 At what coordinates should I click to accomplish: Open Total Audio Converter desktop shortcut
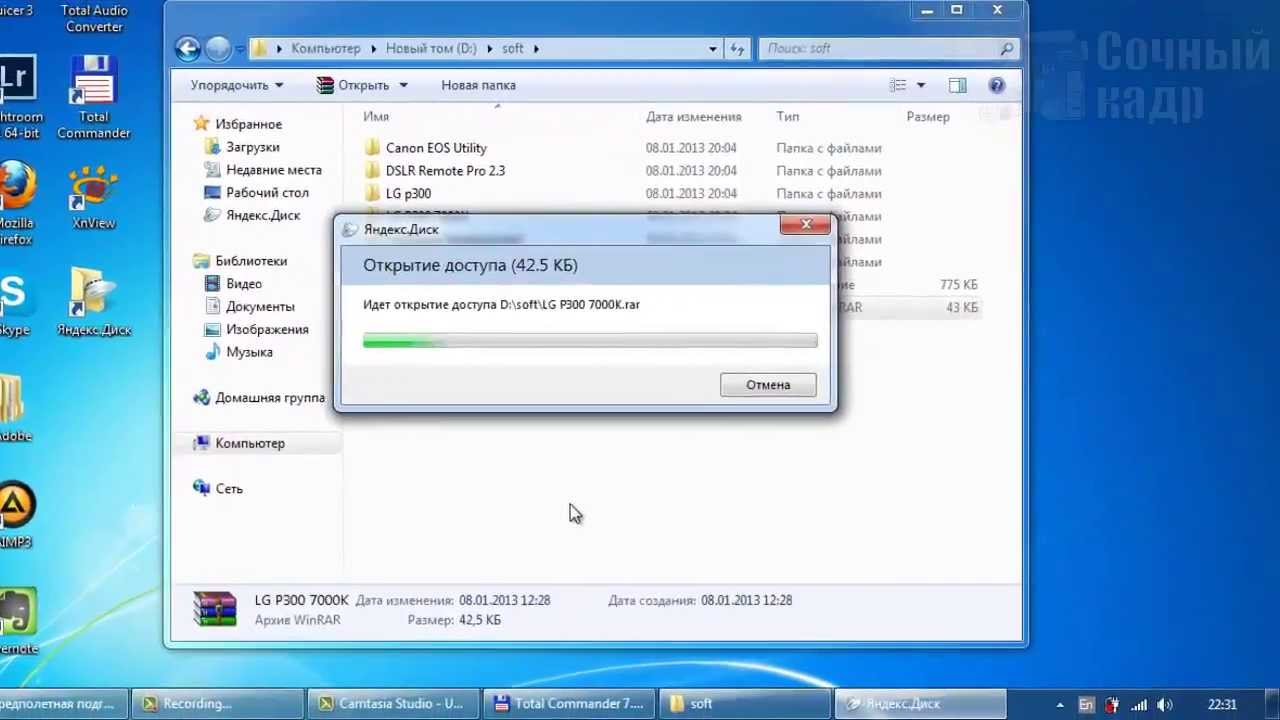pyautogui.click(x=94, y=18)
